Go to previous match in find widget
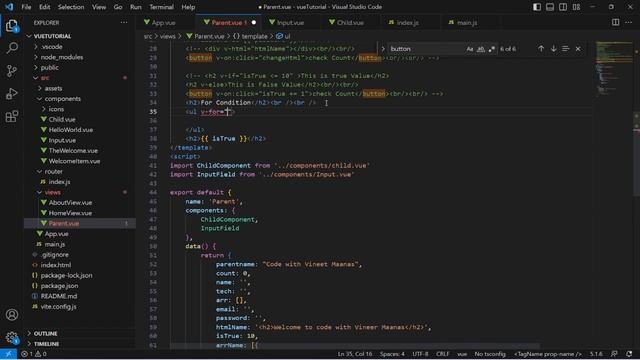The height and width of the screenshot is (360, 640). tap(541, 49)
